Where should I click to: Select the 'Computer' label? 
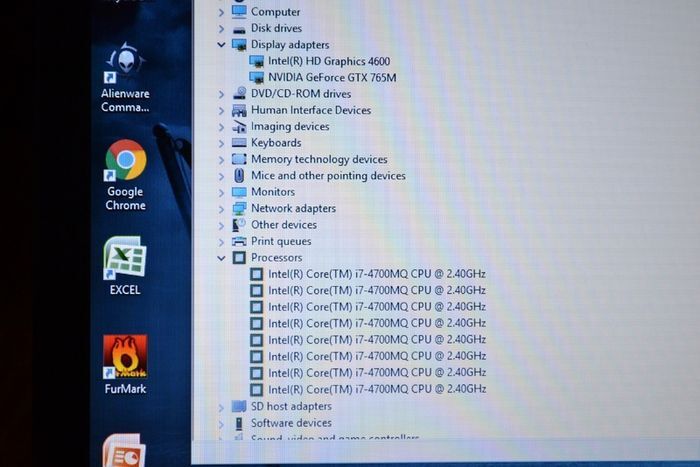(x=275, y=12)
